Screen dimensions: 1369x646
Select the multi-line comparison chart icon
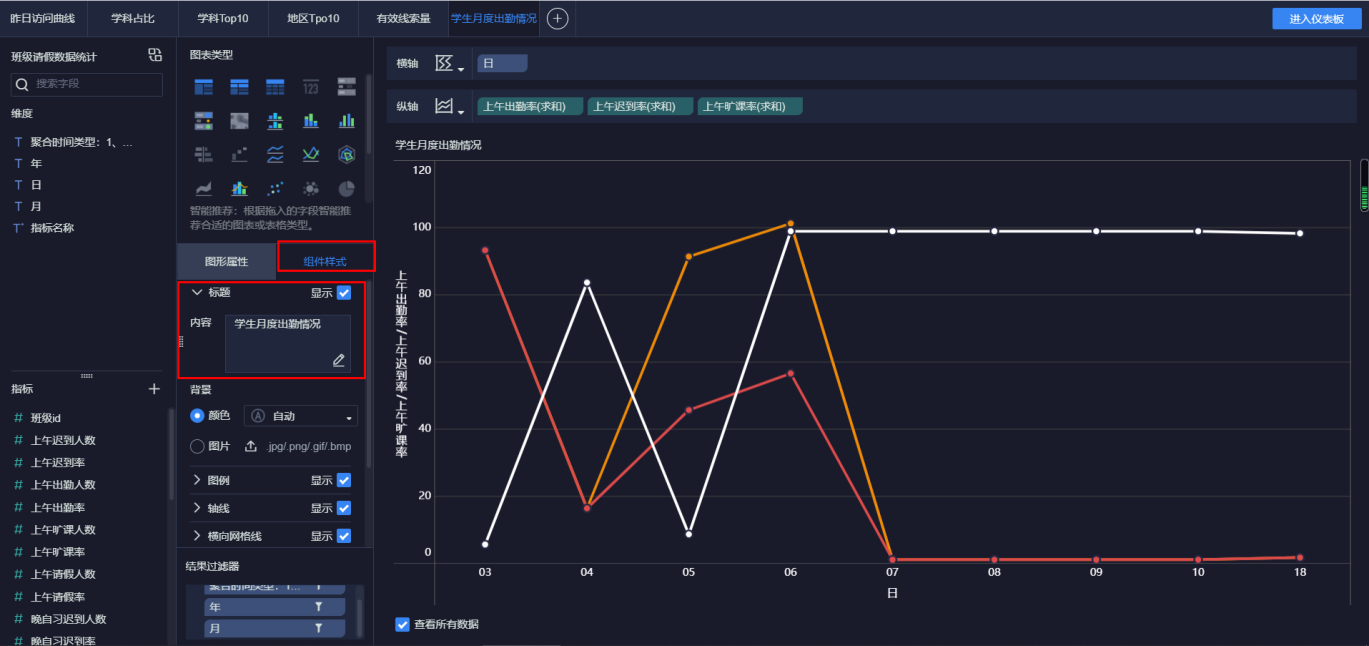tap(275, 154)
